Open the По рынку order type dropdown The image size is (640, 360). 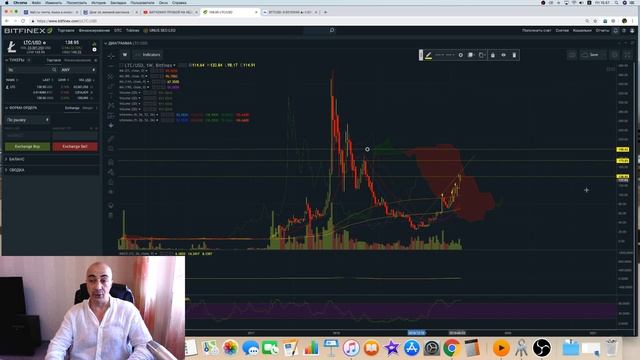27,120
